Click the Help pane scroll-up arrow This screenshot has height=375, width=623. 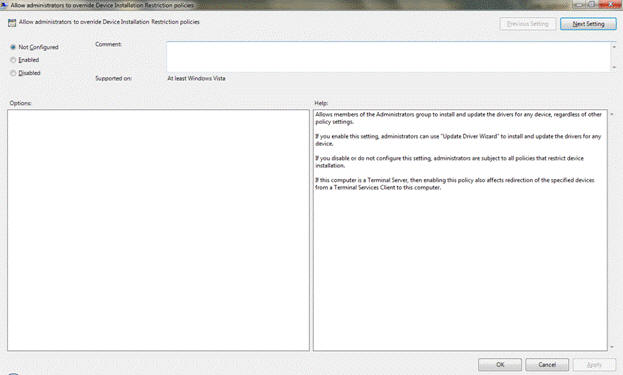pyautogui.click(x=612, y=114)
